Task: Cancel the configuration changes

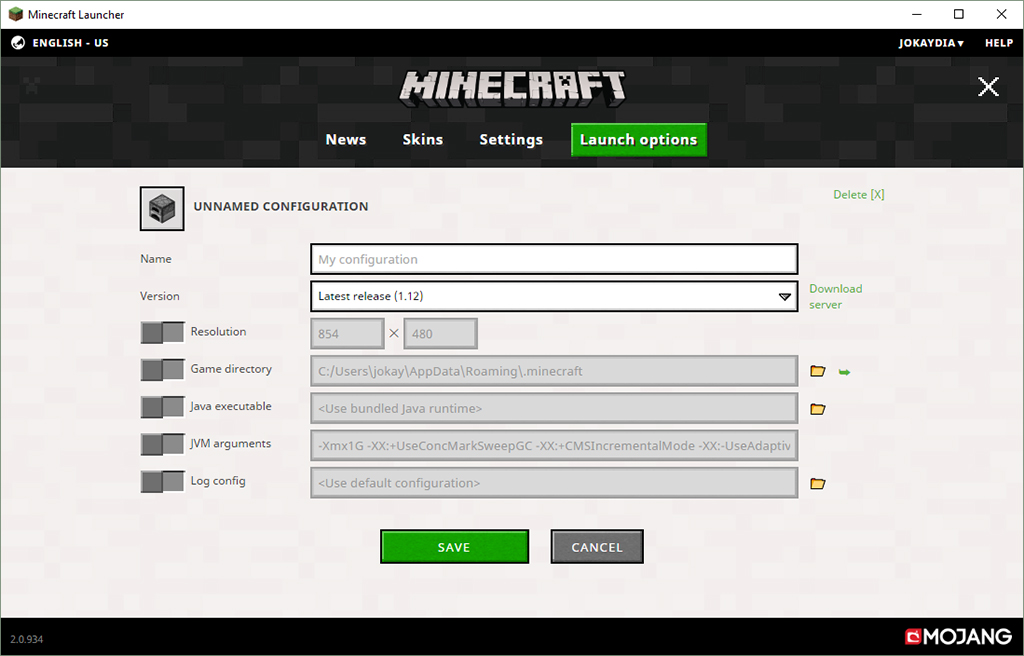Action: tap(597, 547)
